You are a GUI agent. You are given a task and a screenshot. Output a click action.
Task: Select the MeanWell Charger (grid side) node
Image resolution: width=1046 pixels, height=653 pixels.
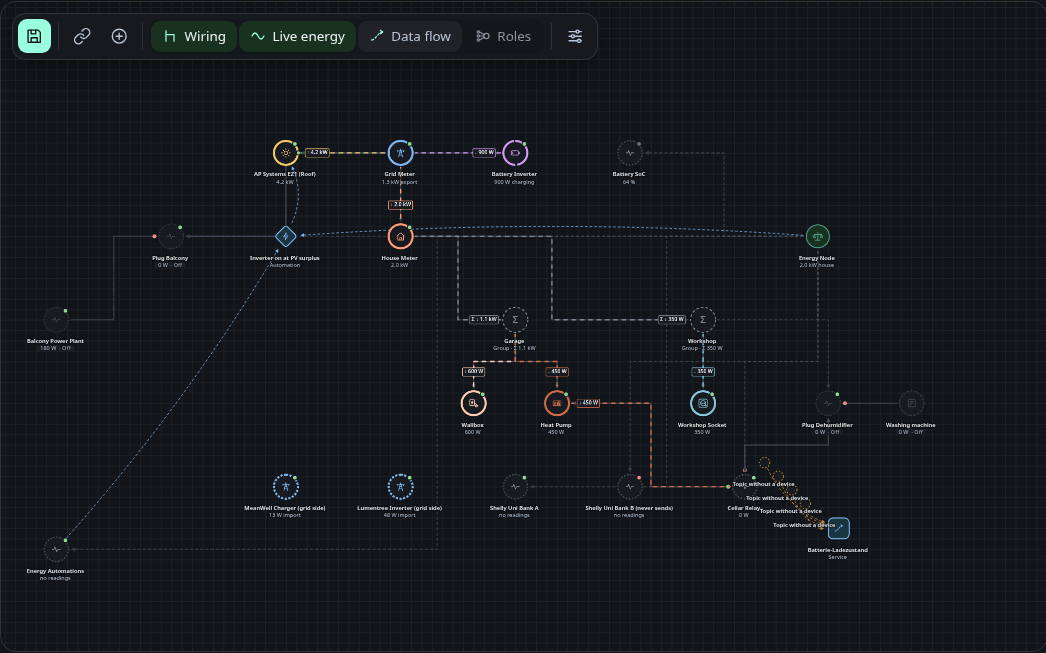point(286,486)
